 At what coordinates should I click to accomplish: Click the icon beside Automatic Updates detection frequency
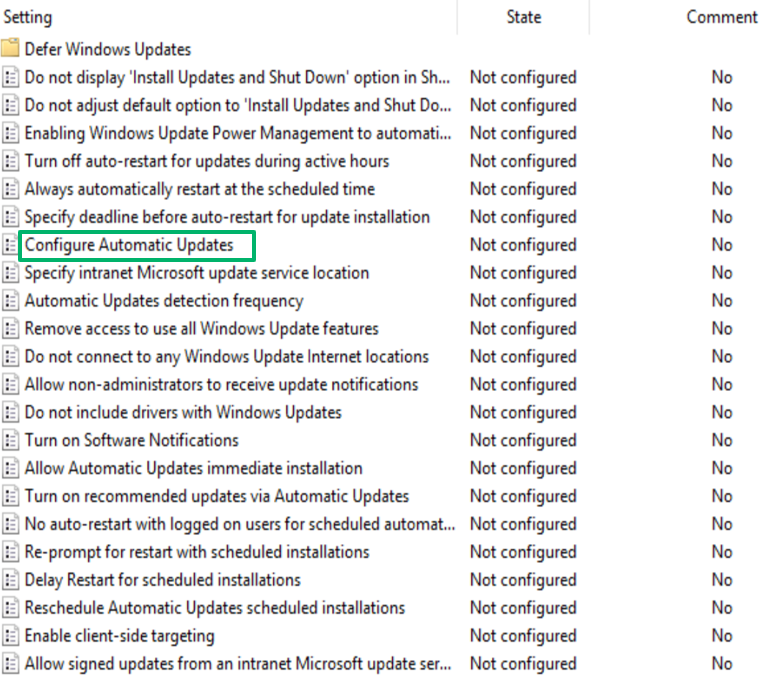coord(10,301)
